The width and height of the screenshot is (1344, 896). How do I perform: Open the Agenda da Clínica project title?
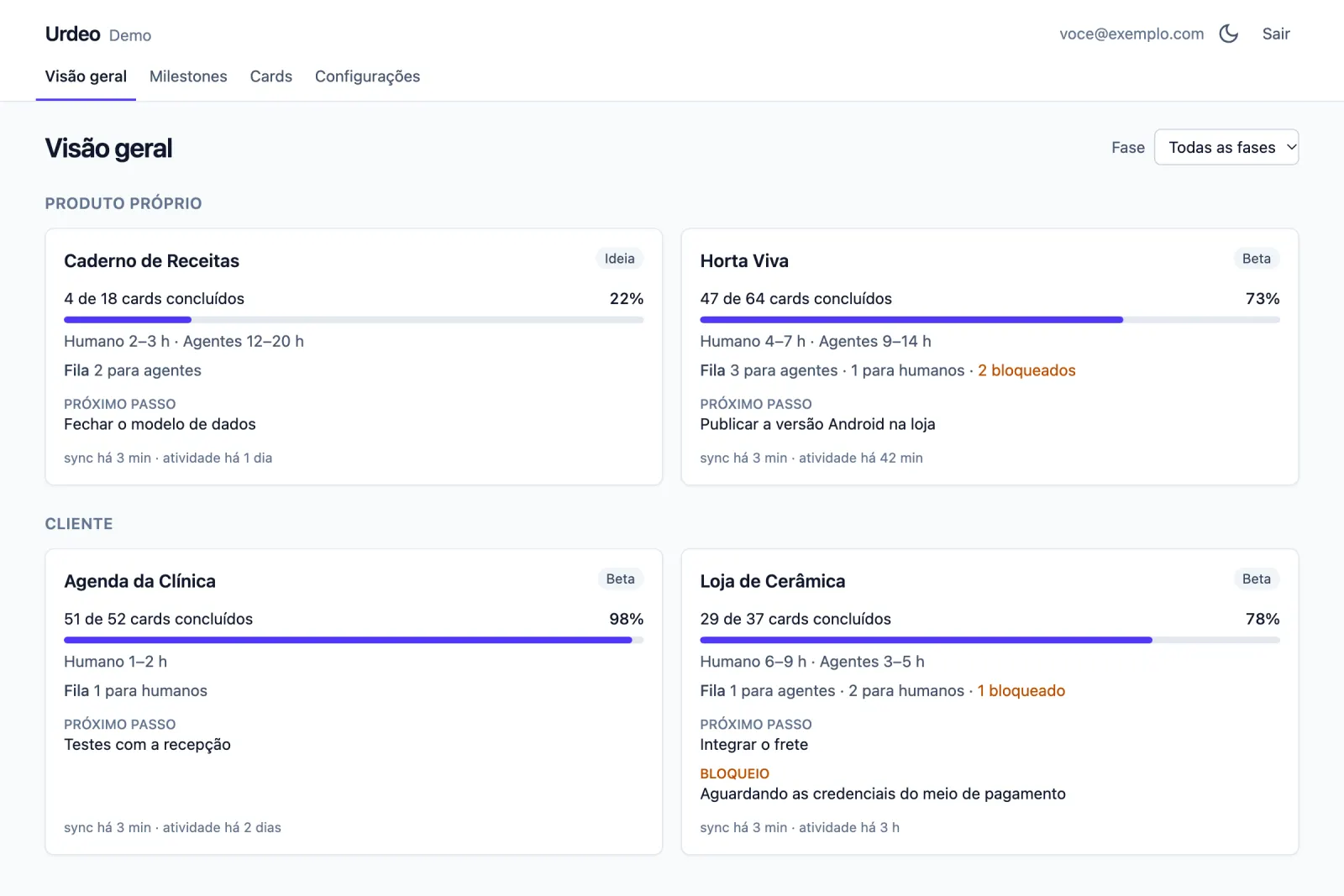click(x=139, y=581)
